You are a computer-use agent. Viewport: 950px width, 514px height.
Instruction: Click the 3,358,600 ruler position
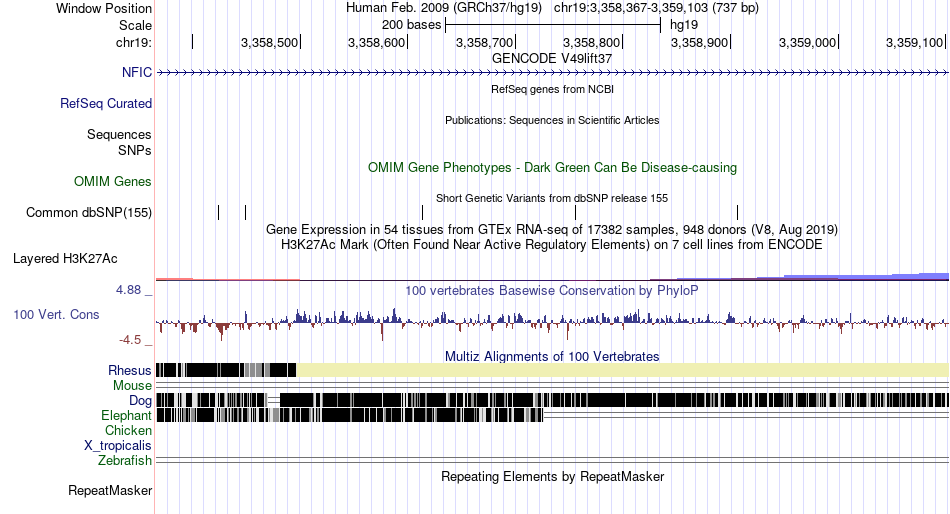(376, 42)
